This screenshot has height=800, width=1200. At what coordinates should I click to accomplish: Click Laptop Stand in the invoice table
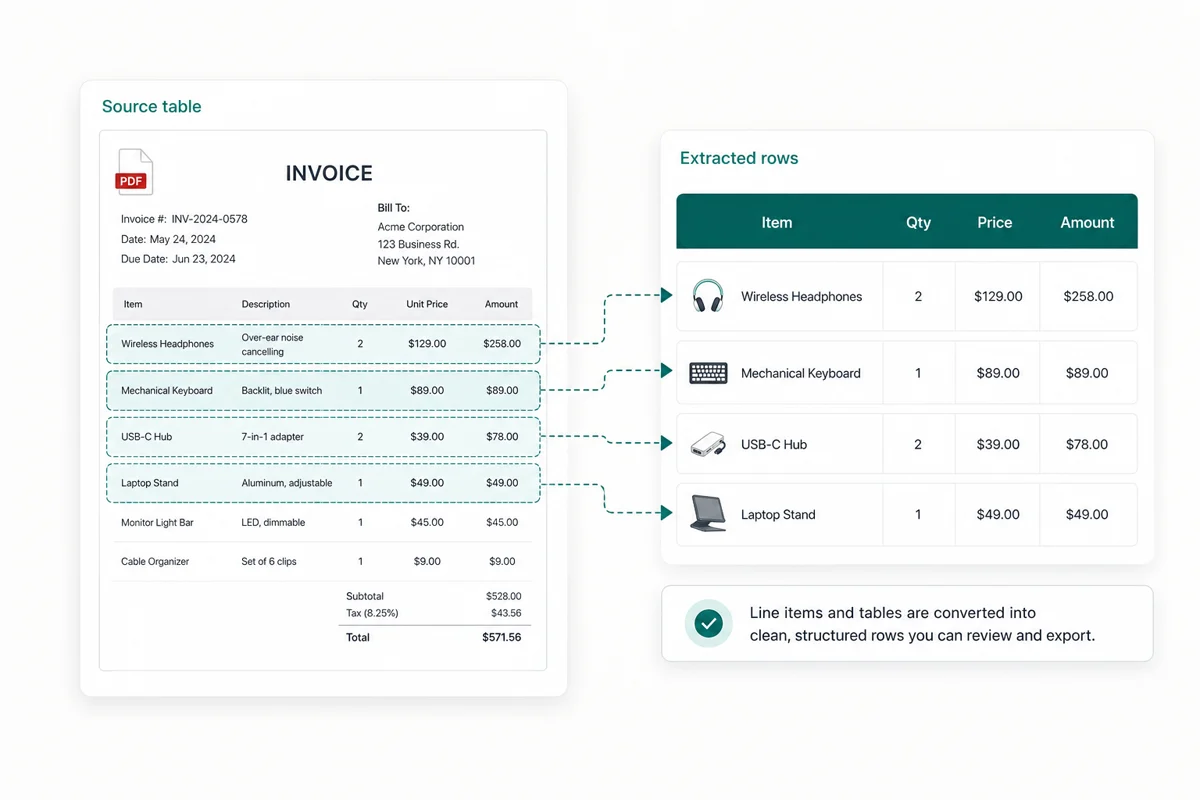pos(150,483)
